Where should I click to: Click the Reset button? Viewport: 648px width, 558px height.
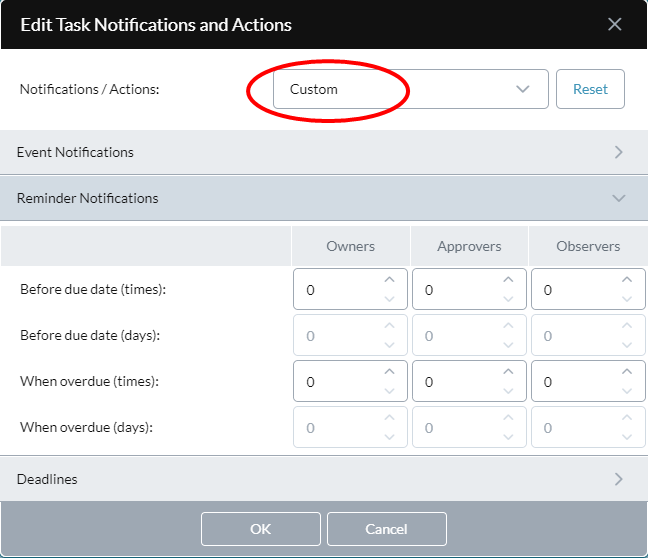[x=590, y=89]
